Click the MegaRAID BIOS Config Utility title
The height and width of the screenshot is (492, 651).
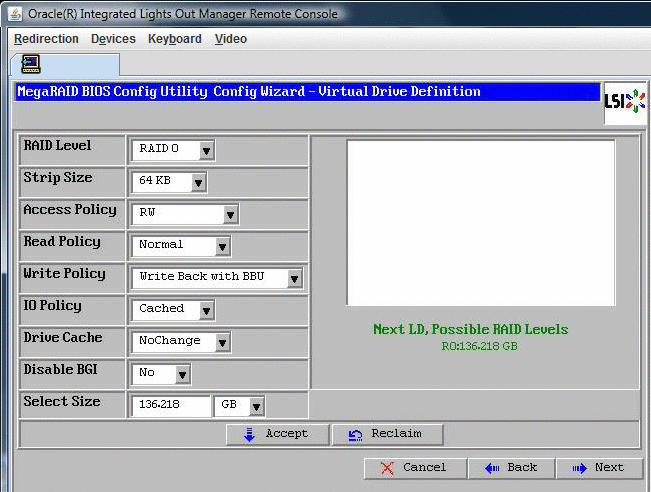point(249,91)
